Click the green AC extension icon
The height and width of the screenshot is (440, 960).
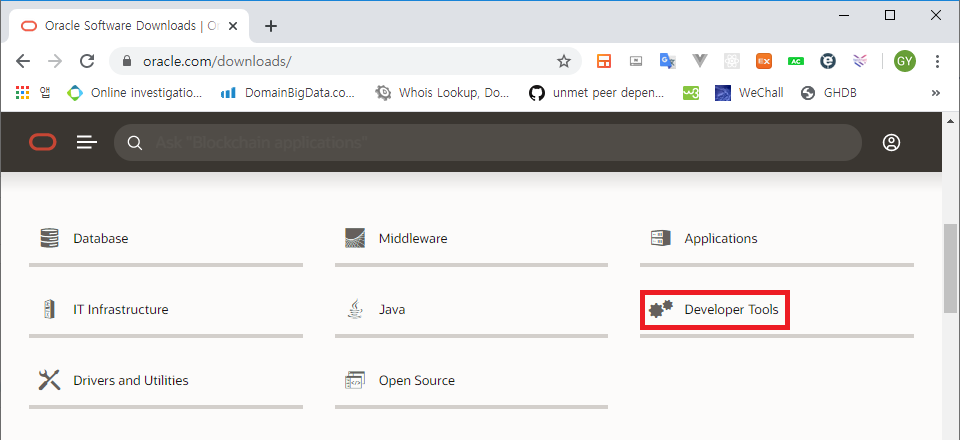(796, 61)
